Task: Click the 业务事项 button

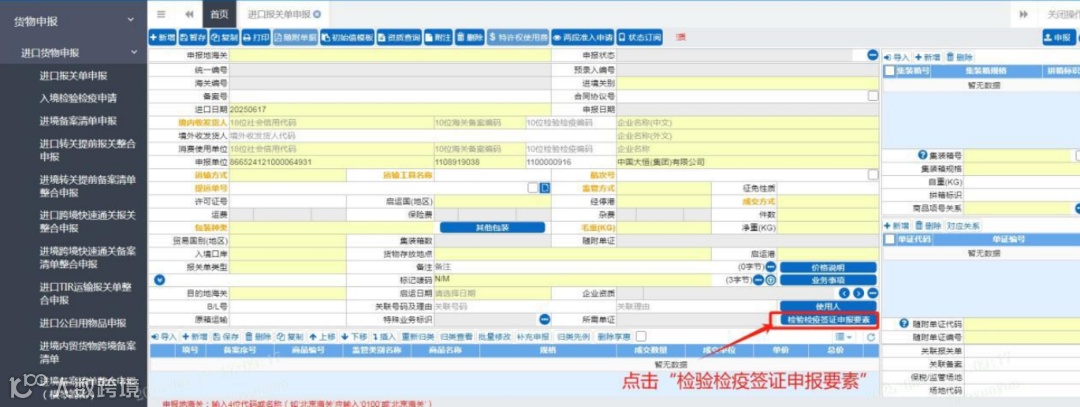Action: (x=828, y=280)
